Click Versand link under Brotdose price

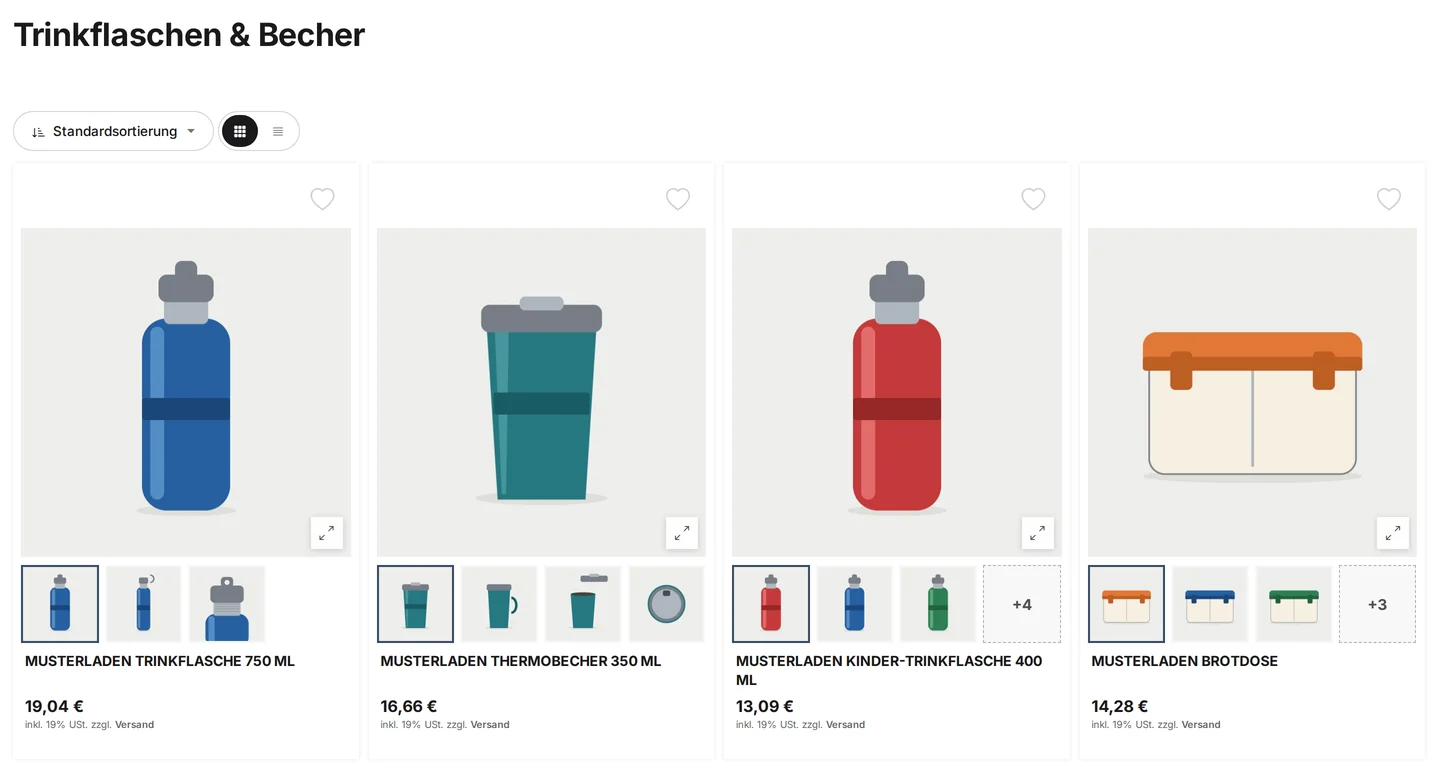coord(1201,725)
